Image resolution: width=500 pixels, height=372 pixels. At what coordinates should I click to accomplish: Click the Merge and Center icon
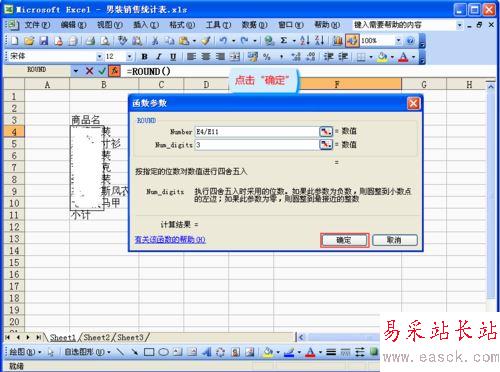point(235,57)
